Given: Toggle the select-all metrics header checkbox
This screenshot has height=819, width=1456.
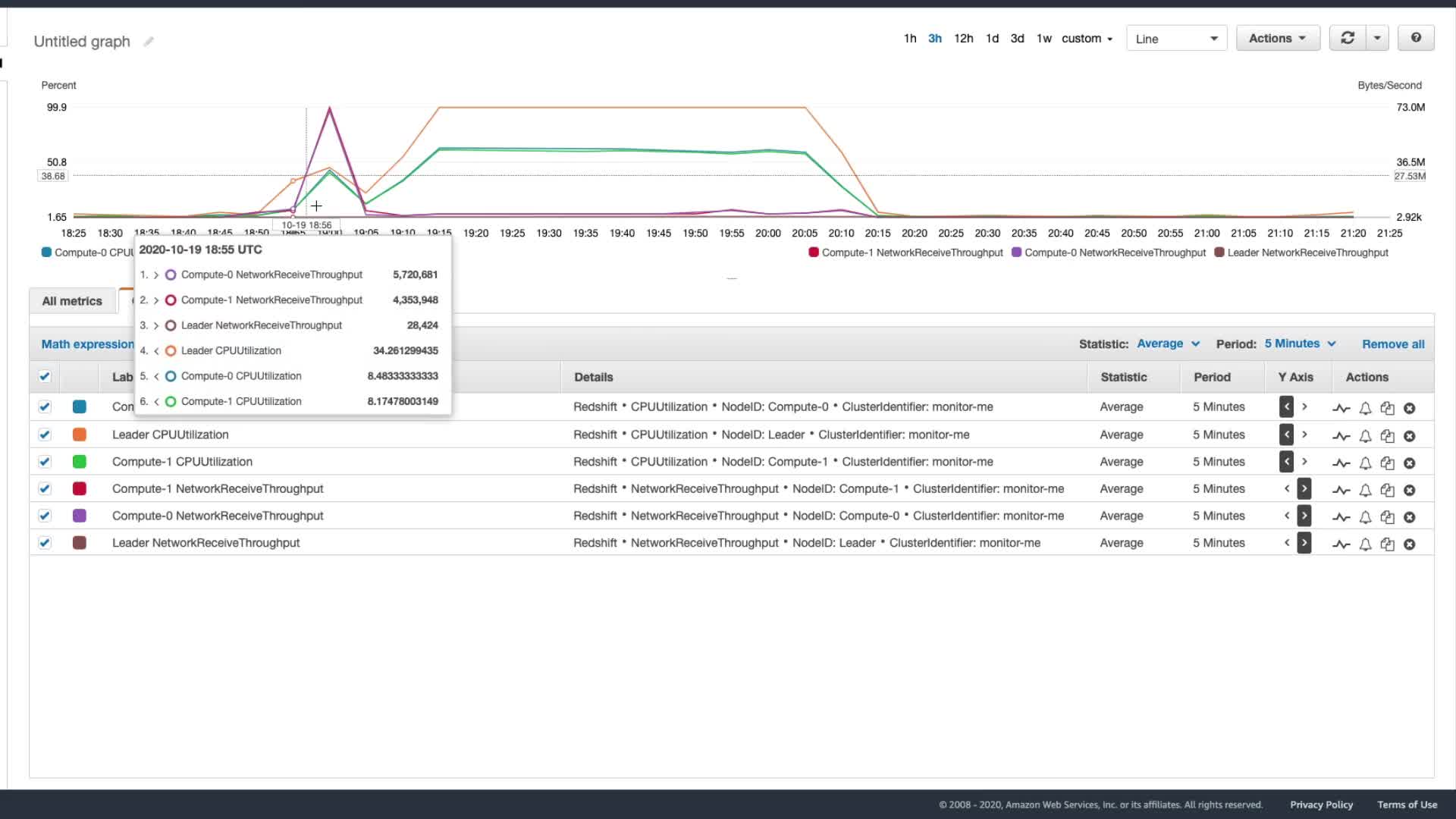Looking at the screenshot, I should [x=45, y=377].
